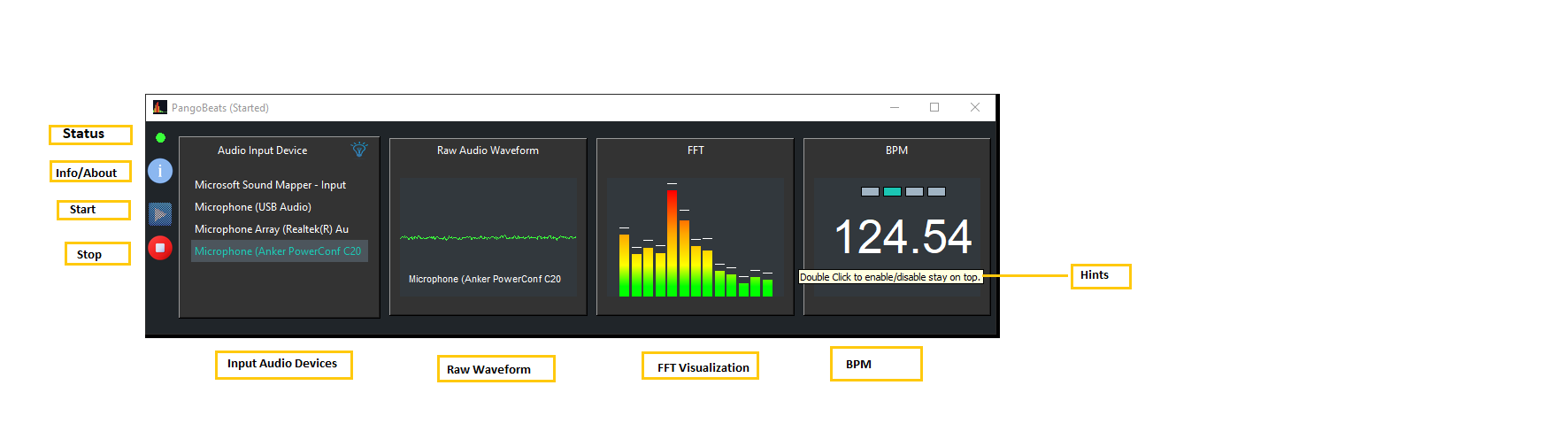This screenshot has width=1568, height=447.
Task: Click the Audio Input Device panel title
Action: [x=262, y=150]
